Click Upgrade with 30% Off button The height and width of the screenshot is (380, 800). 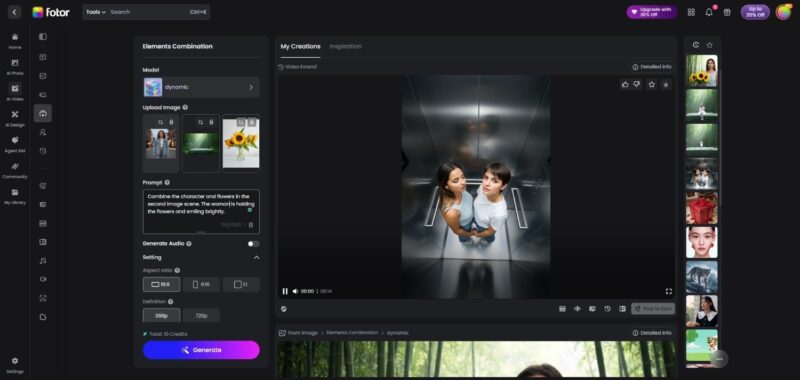click(x=652, y=12)
